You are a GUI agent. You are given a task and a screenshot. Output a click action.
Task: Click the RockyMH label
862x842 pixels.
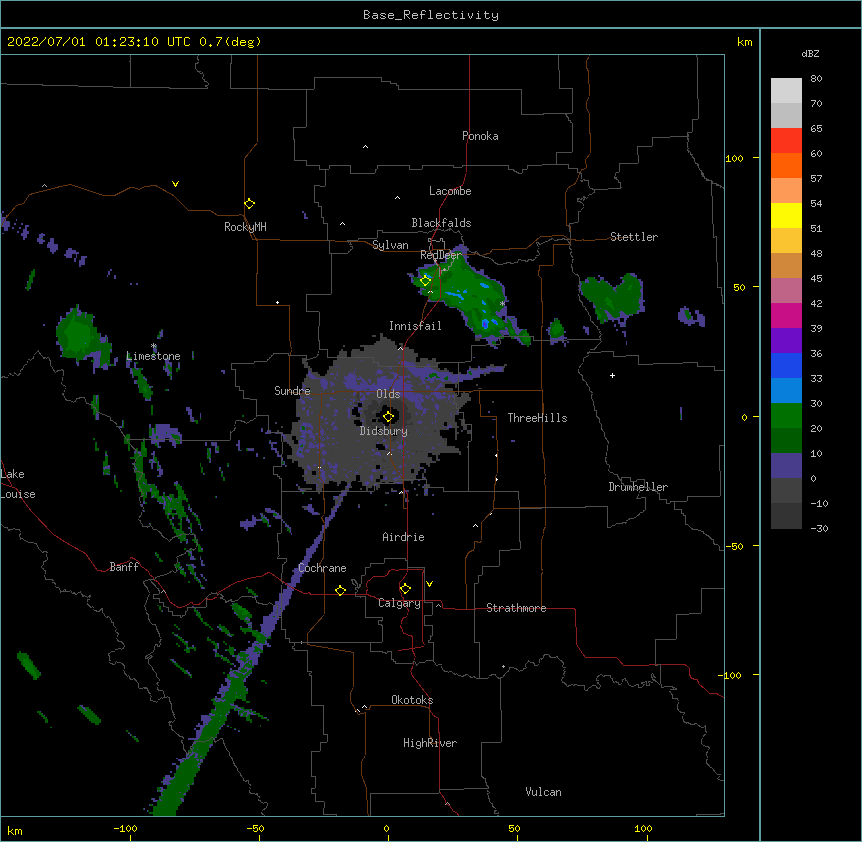245,227
